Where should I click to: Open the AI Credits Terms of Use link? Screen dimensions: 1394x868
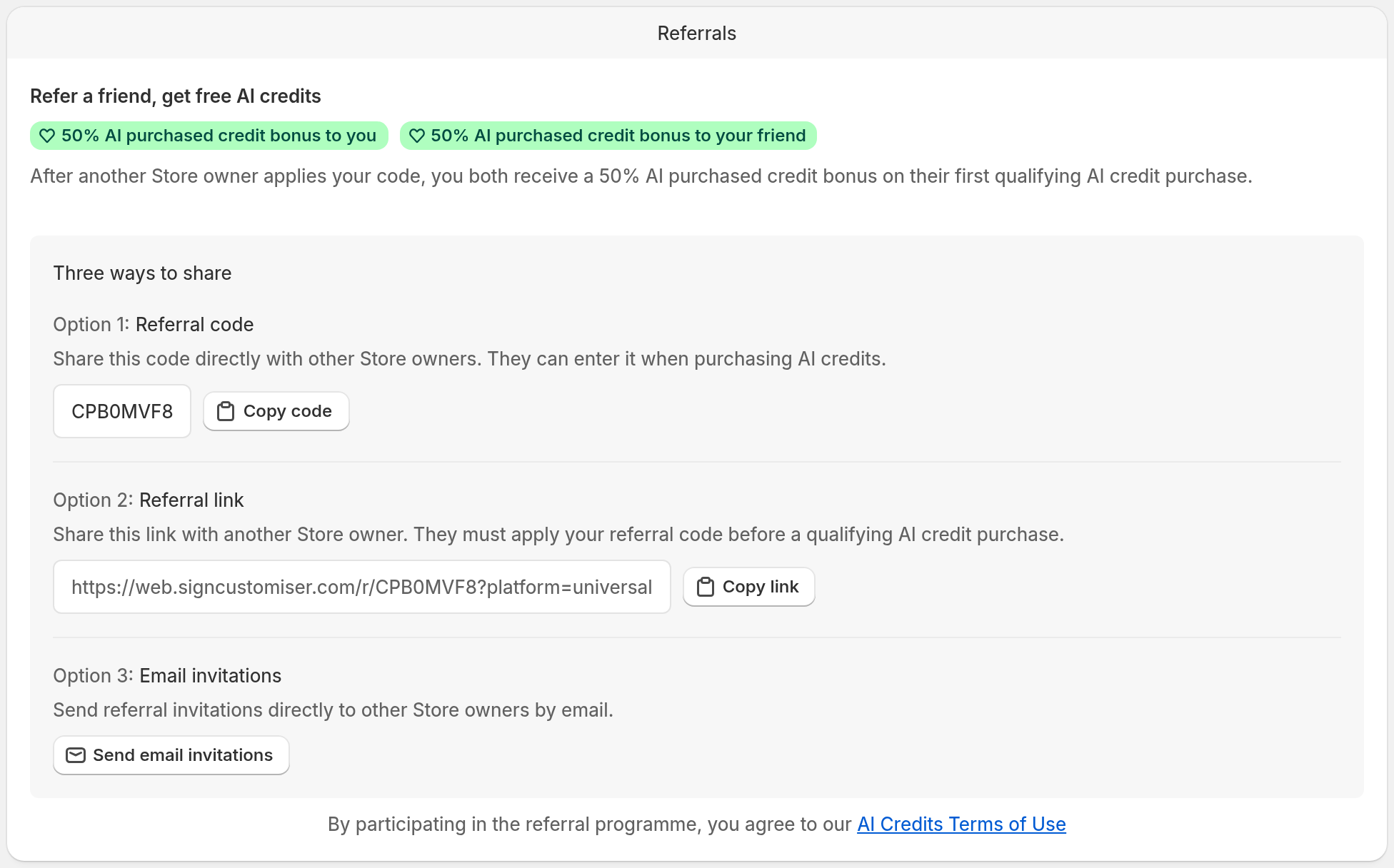click(961, 824)
